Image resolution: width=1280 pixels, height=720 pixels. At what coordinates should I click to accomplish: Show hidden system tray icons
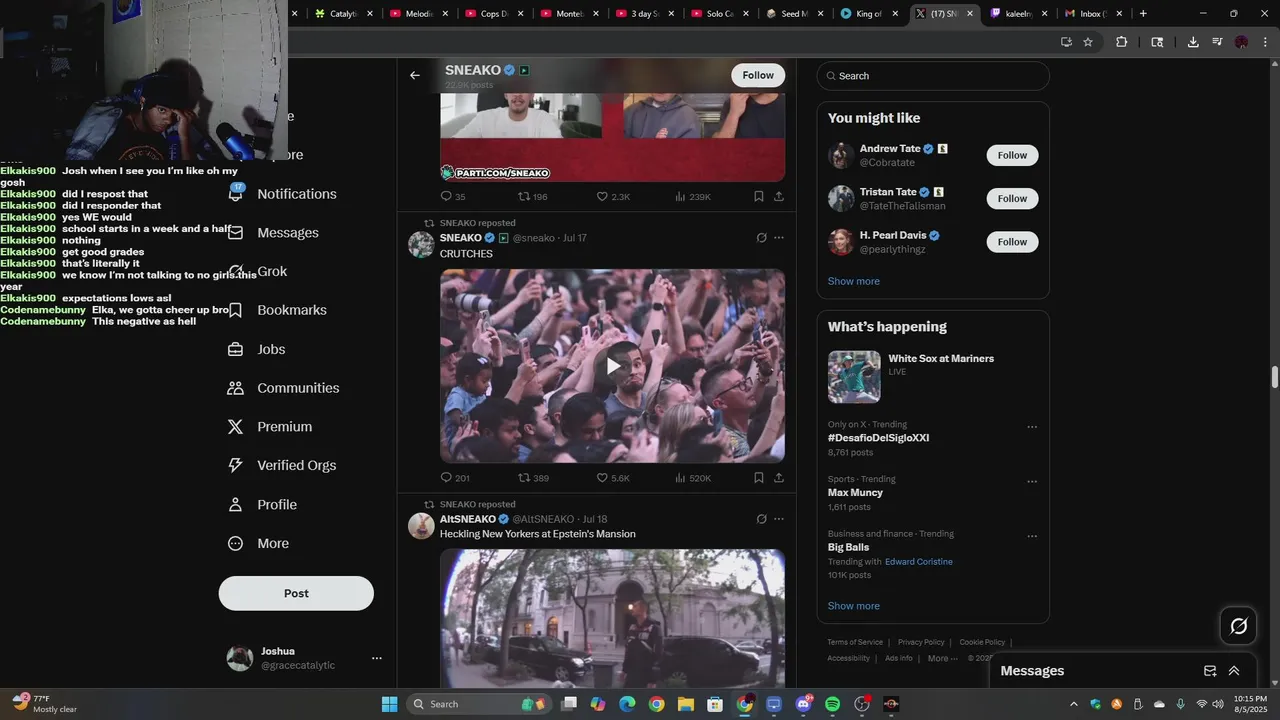pyautogui.click(x=1074, y=704)
